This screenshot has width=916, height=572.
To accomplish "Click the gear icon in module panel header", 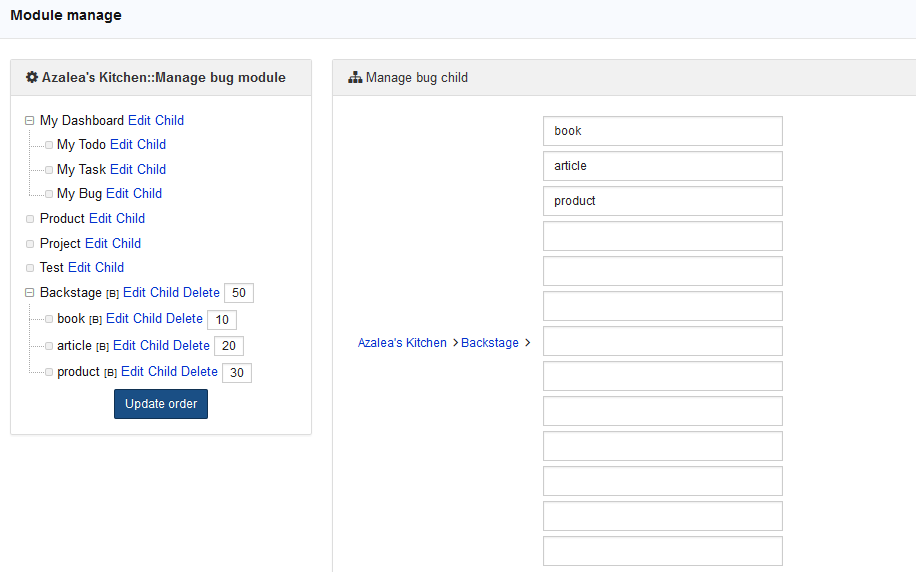I will (x=32, y=78).
